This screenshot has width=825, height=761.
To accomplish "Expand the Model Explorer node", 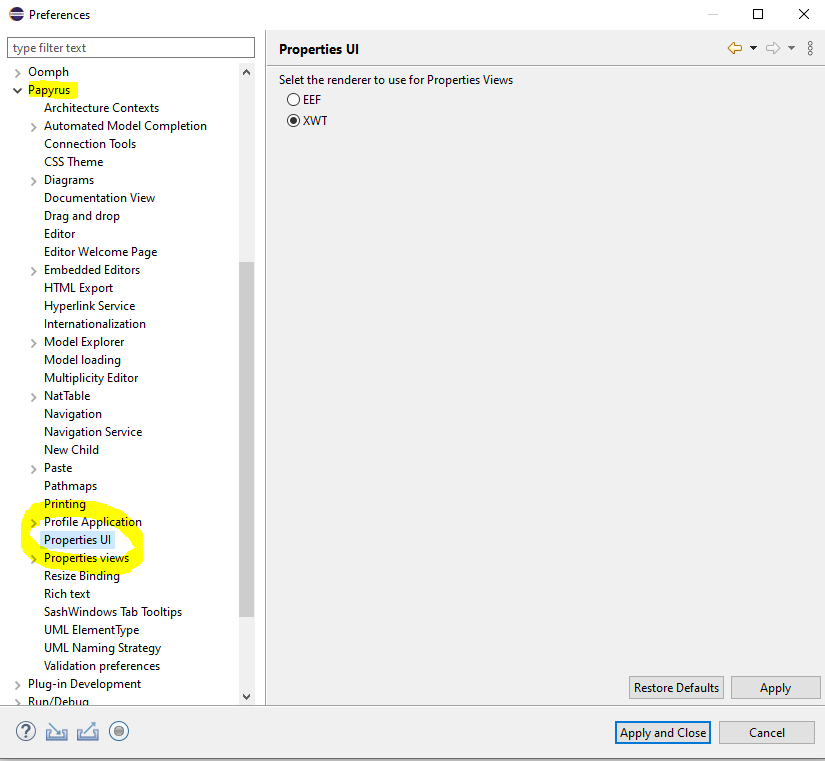I will click(33, 343).
